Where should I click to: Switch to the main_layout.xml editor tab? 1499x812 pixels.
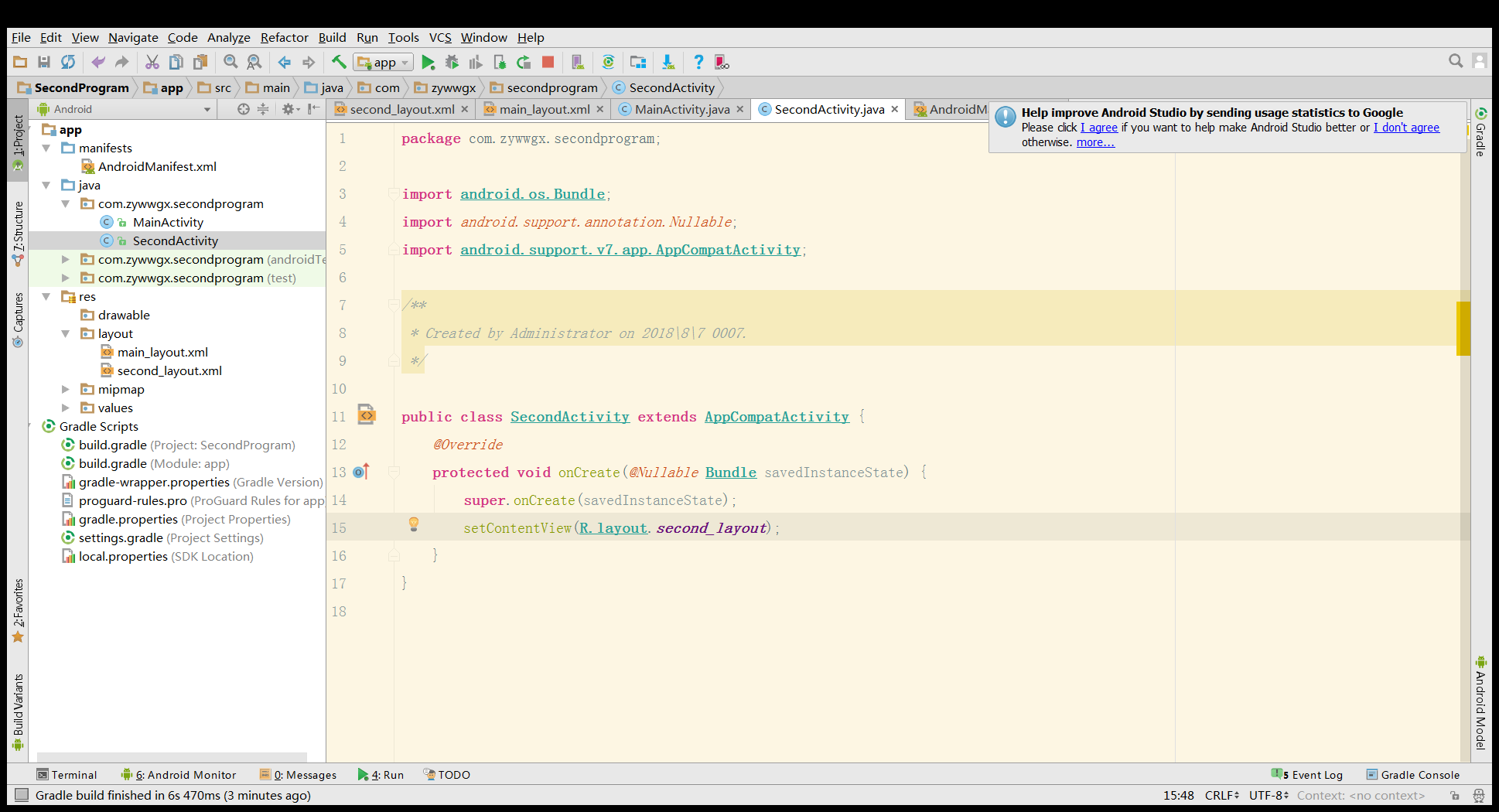point(544,110)
